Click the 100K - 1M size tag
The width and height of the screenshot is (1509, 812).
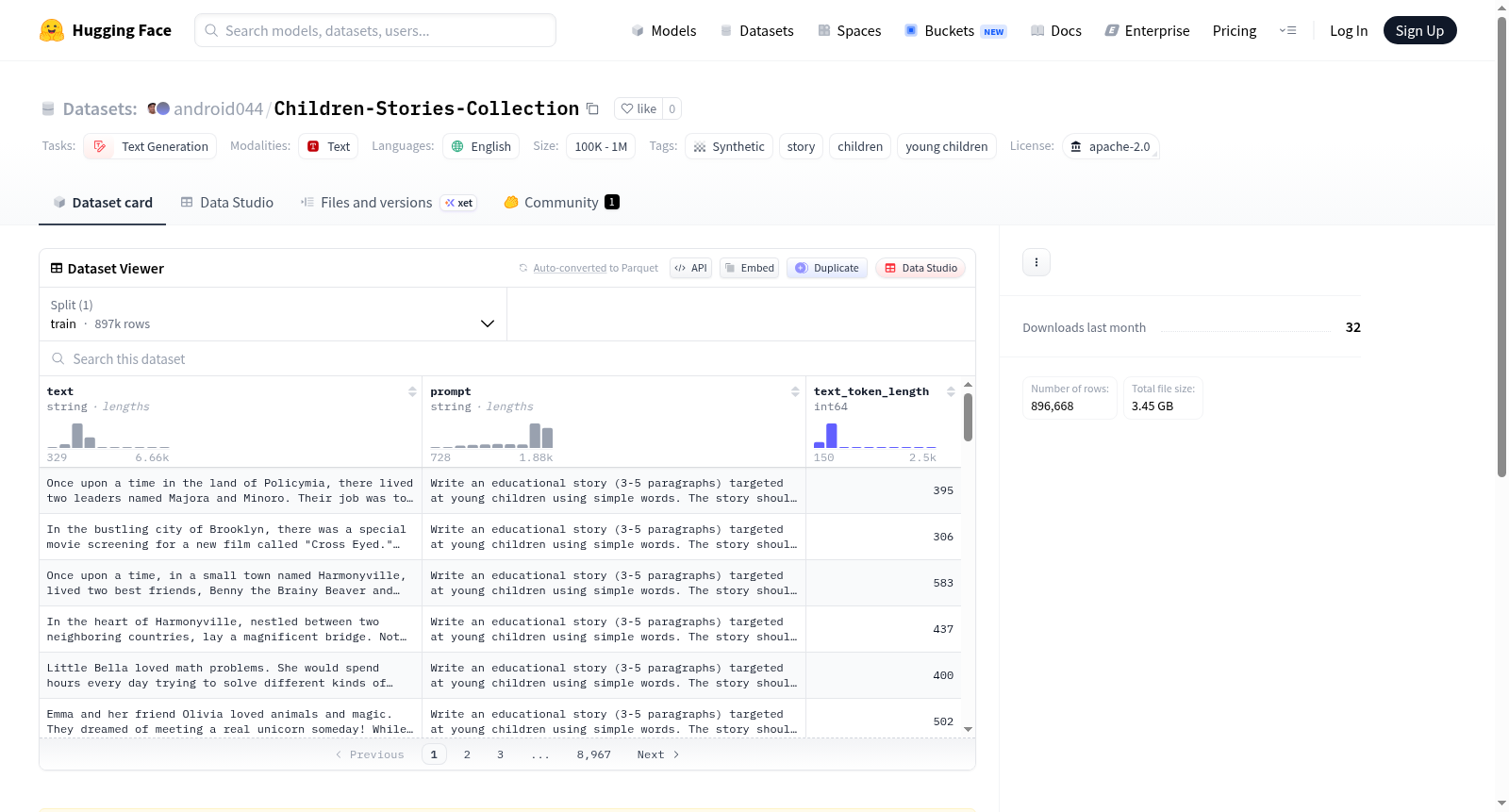point(601,146)
